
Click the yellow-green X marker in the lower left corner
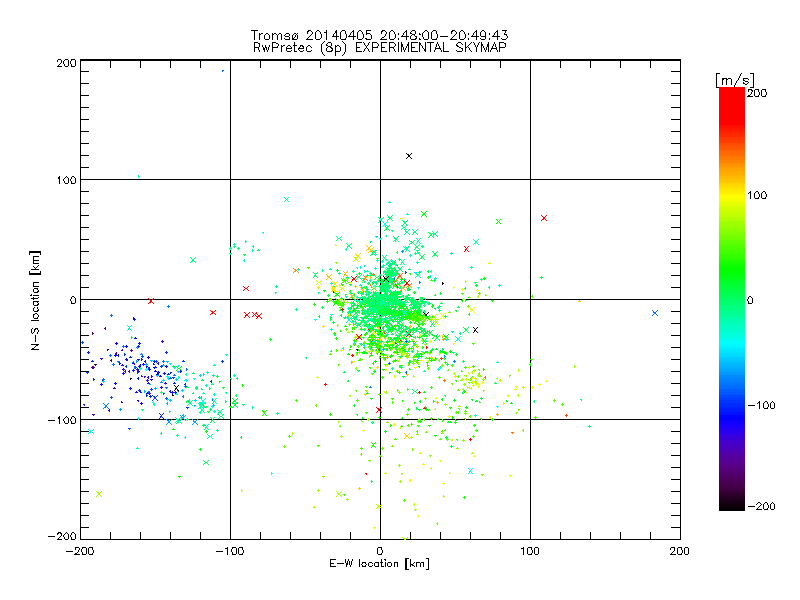point(99,494)
